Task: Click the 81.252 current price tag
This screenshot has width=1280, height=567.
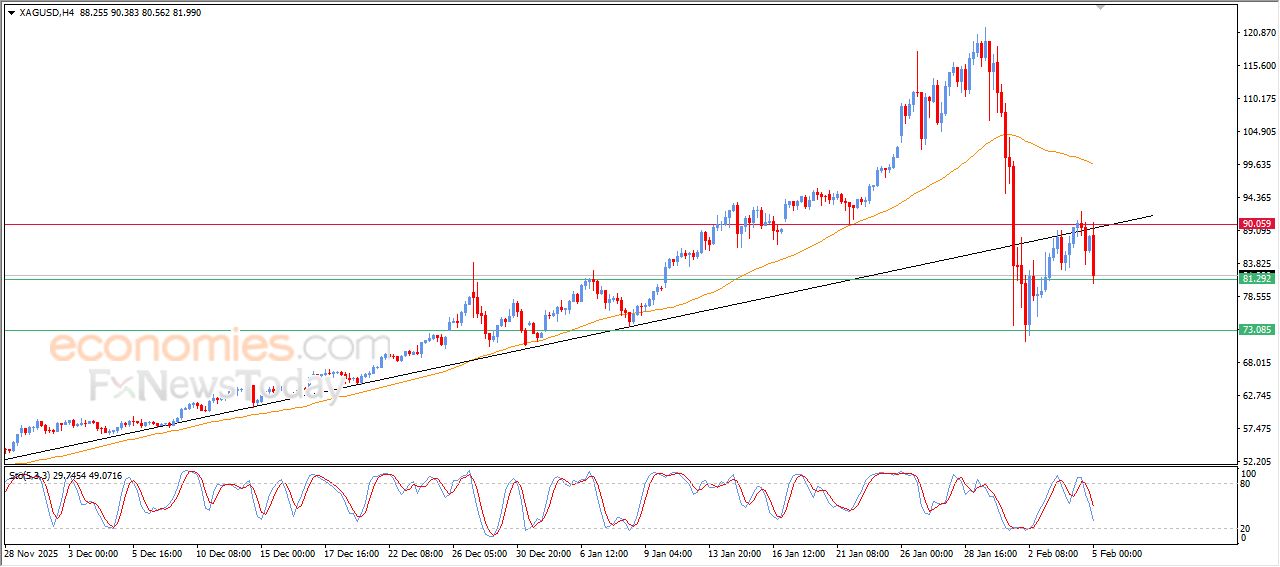Action: click(1255, 278)
